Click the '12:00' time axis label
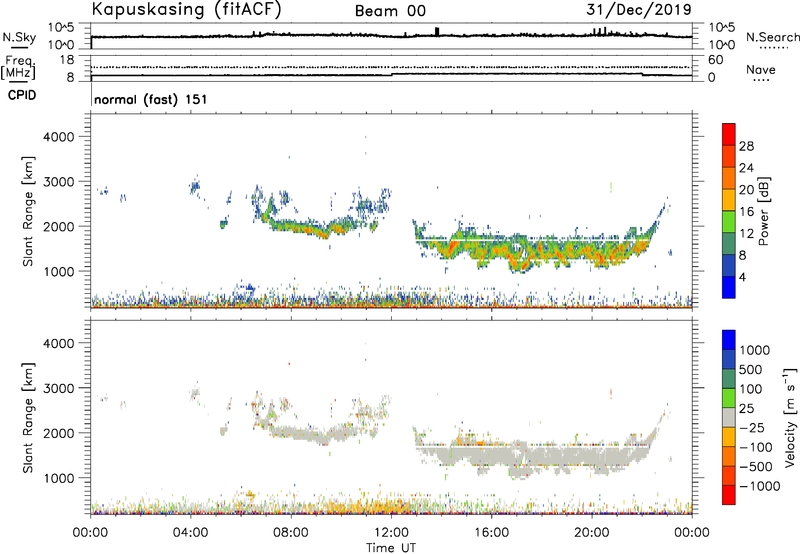The image size is (800, 554). (391, 533)
